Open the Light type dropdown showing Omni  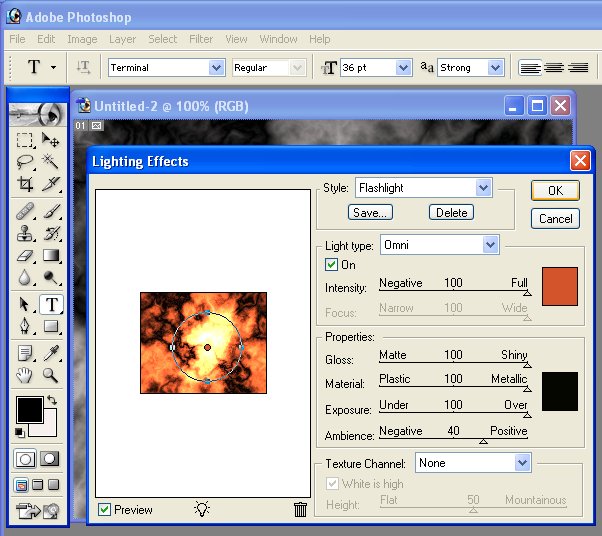(x=440, y=245)
